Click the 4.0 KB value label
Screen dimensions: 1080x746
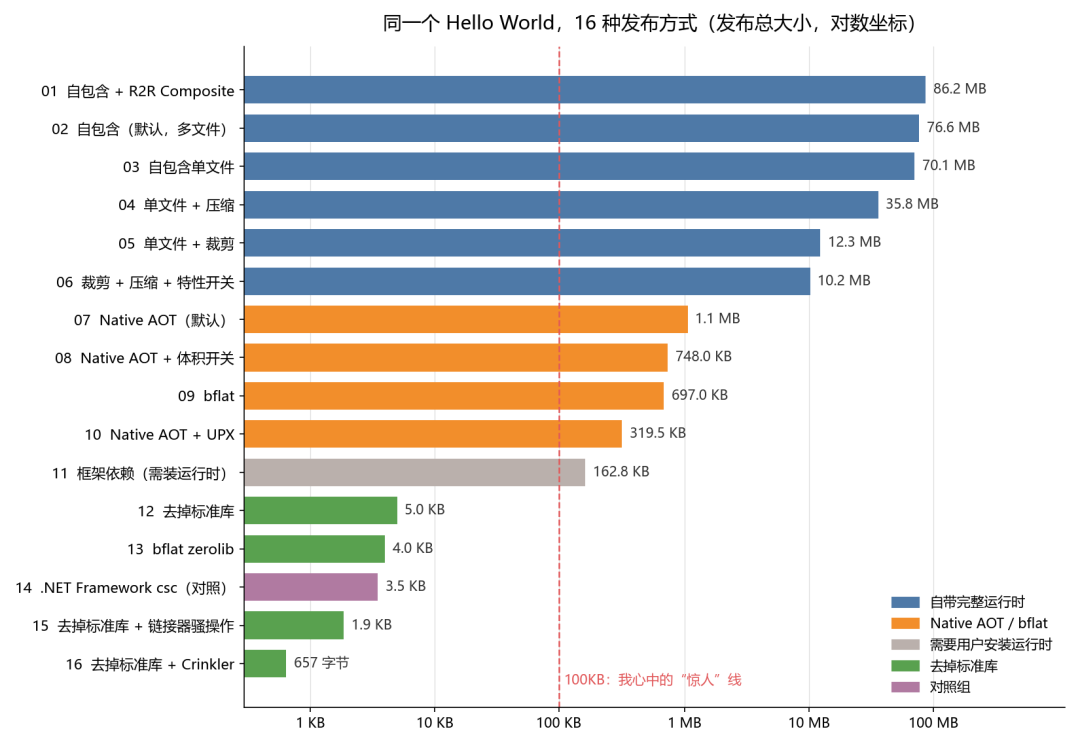pyautogui.click(x=413, y=548)
